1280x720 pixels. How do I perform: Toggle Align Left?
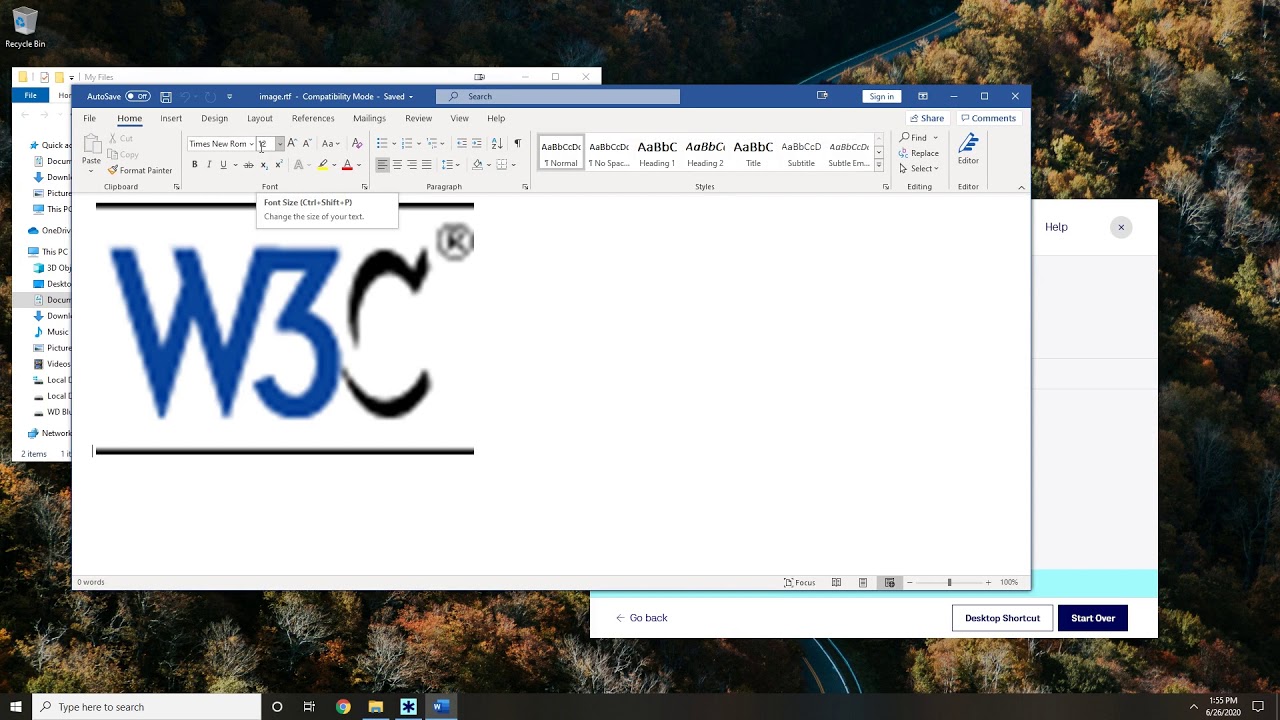pos(382,164)
